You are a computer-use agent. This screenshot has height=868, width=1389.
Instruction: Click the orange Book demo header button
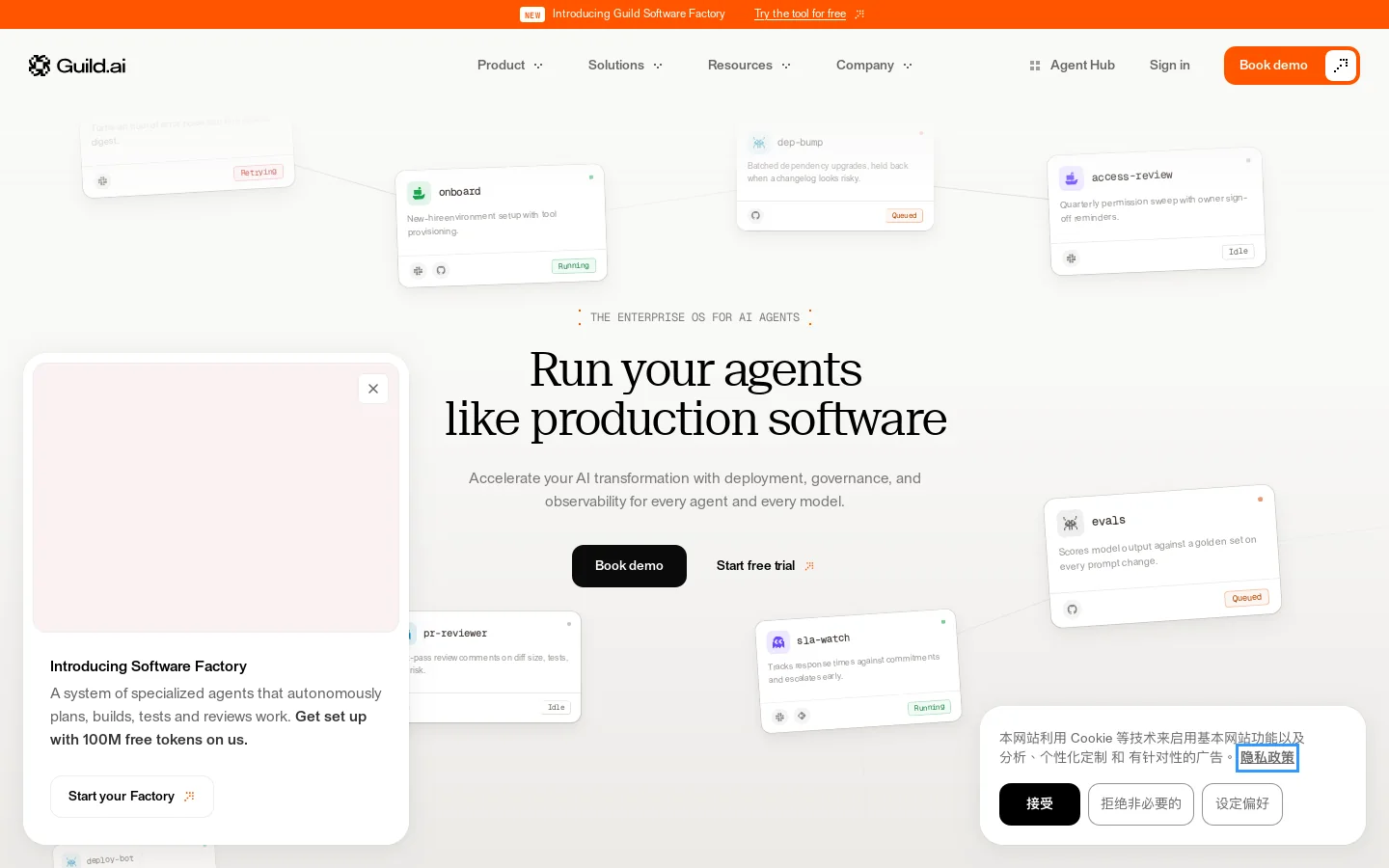pyautogui.click(x=1292, y=66)
